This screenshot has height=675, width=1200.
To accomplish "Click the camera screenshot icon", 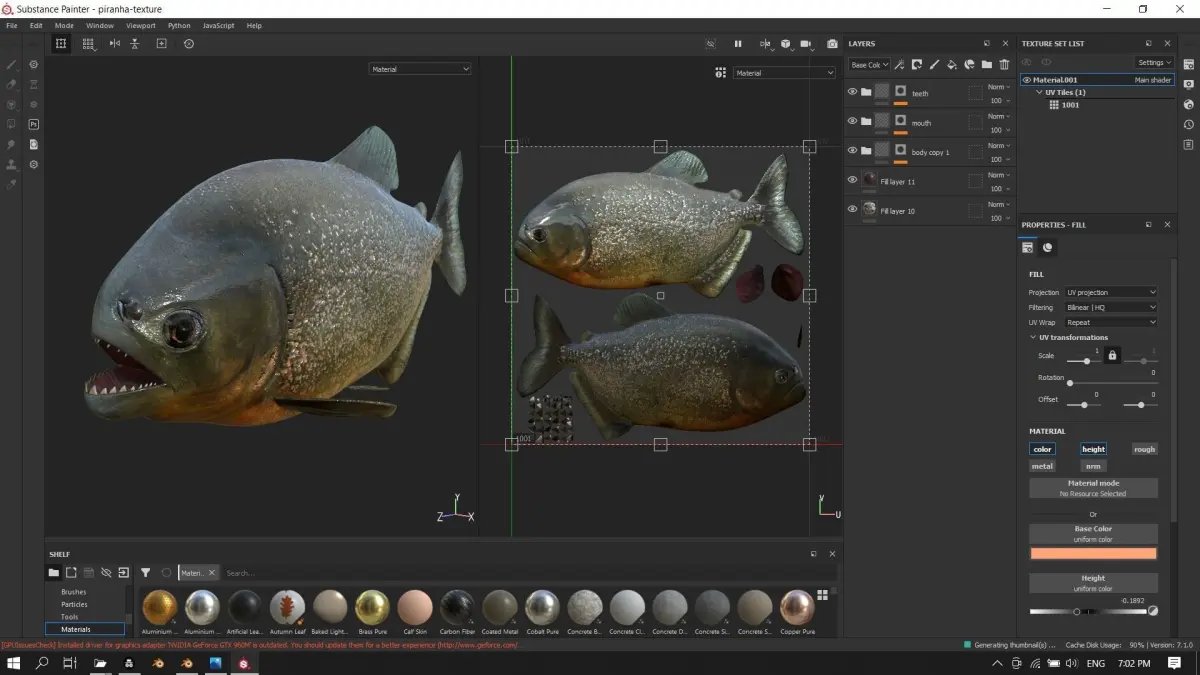I will [x=832, y=44].
